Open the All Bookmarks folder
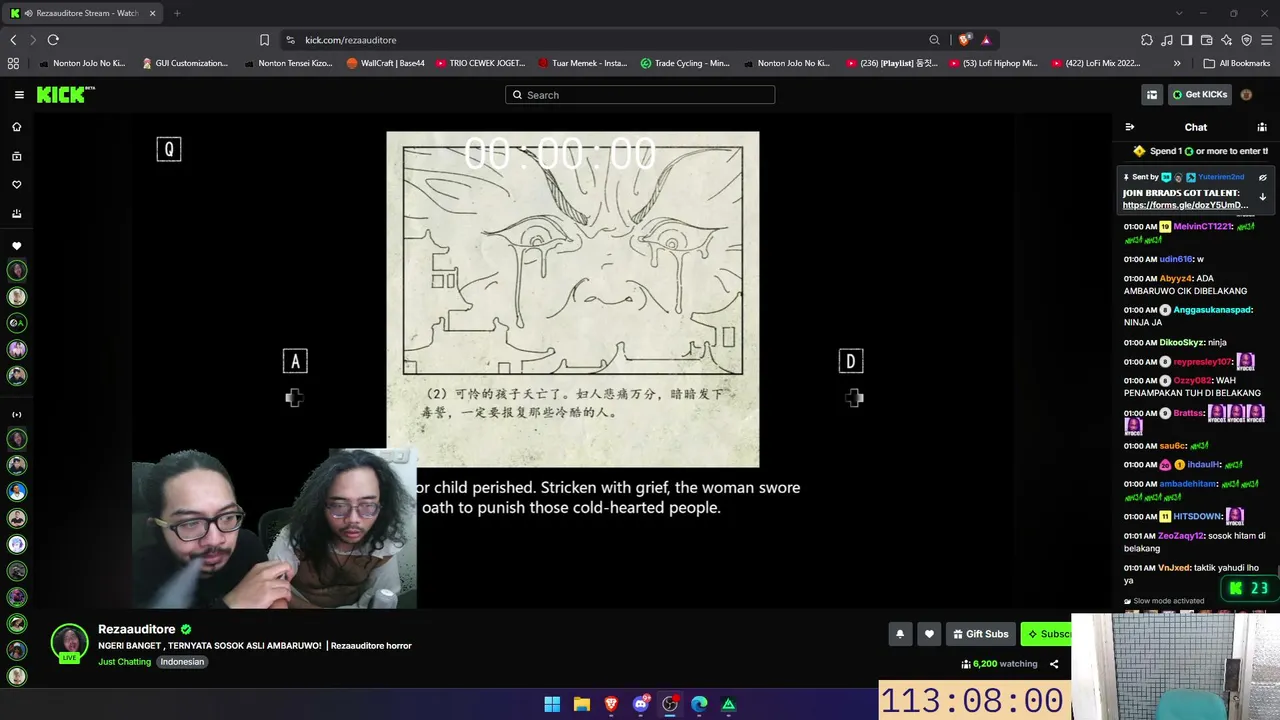Screen dimensions: 1280x720 point(1237,63)
